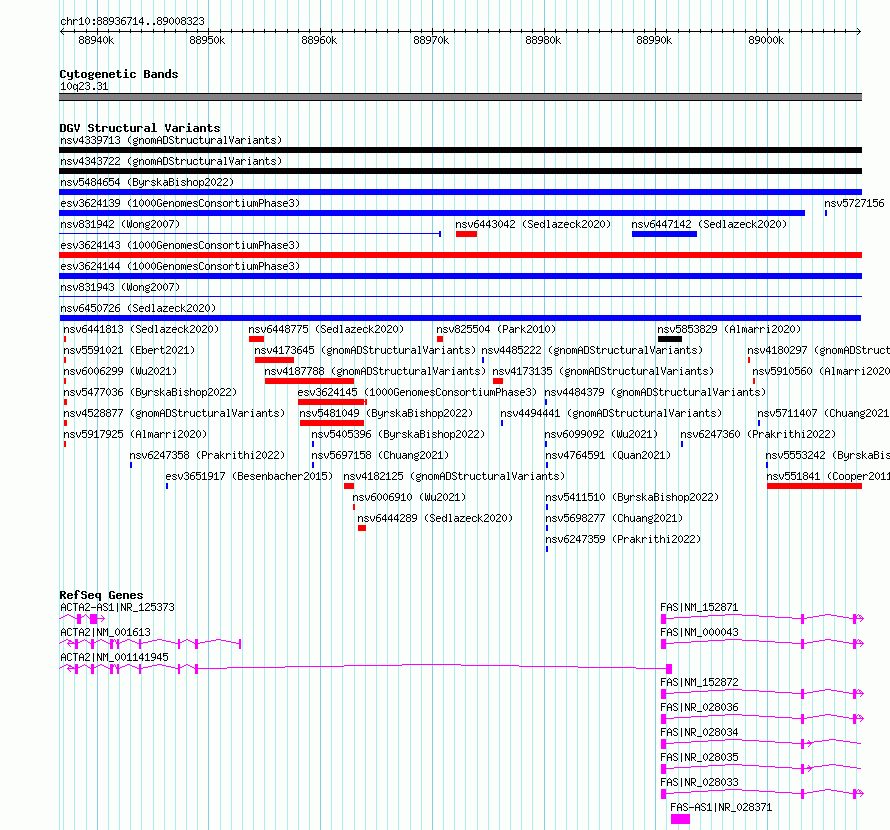Viewport: 890px width, 830px height.
Task: Click nsv5411510 (ByrskaBishop2022) label
Action: (x=632, y=497)
